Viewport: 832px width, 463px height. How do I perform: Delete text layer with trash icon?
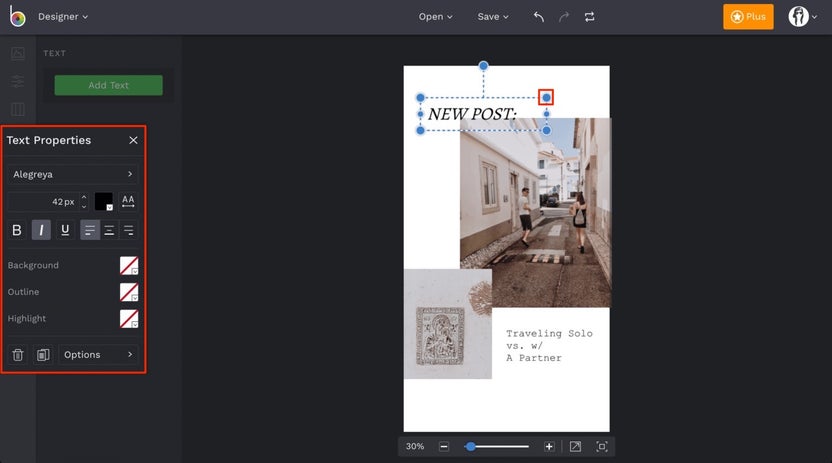[x=18, y=354]
